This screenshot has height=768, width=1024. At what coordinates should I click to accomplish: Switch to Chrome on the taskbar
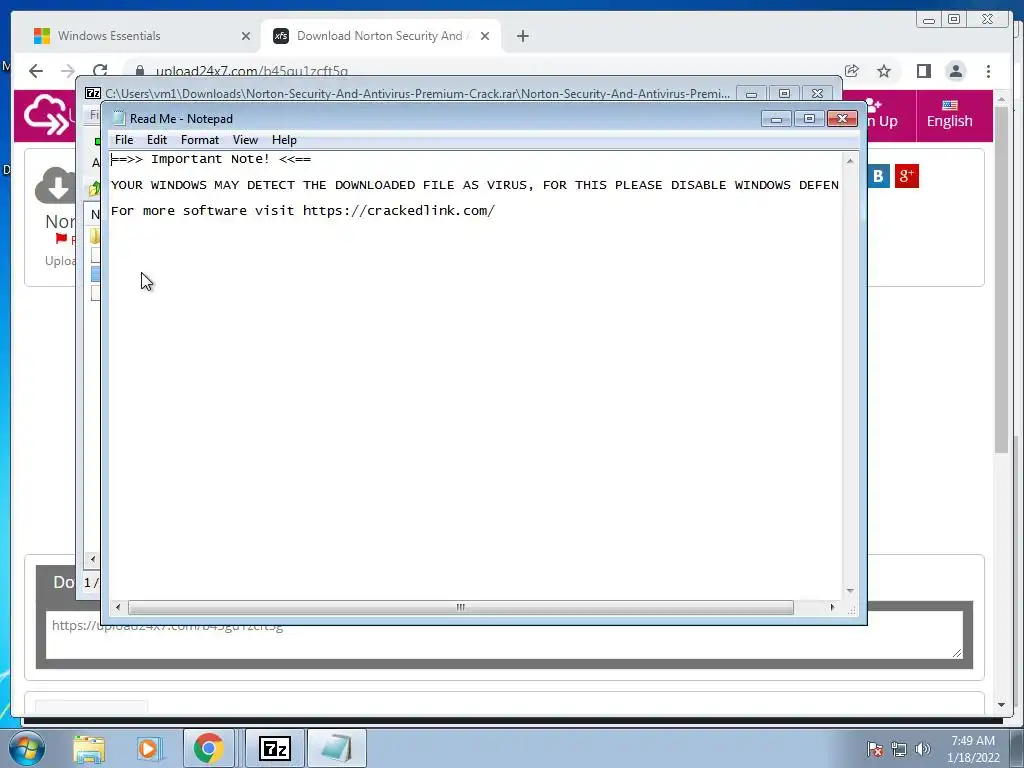pyautogui.click(x=208, y=748)
